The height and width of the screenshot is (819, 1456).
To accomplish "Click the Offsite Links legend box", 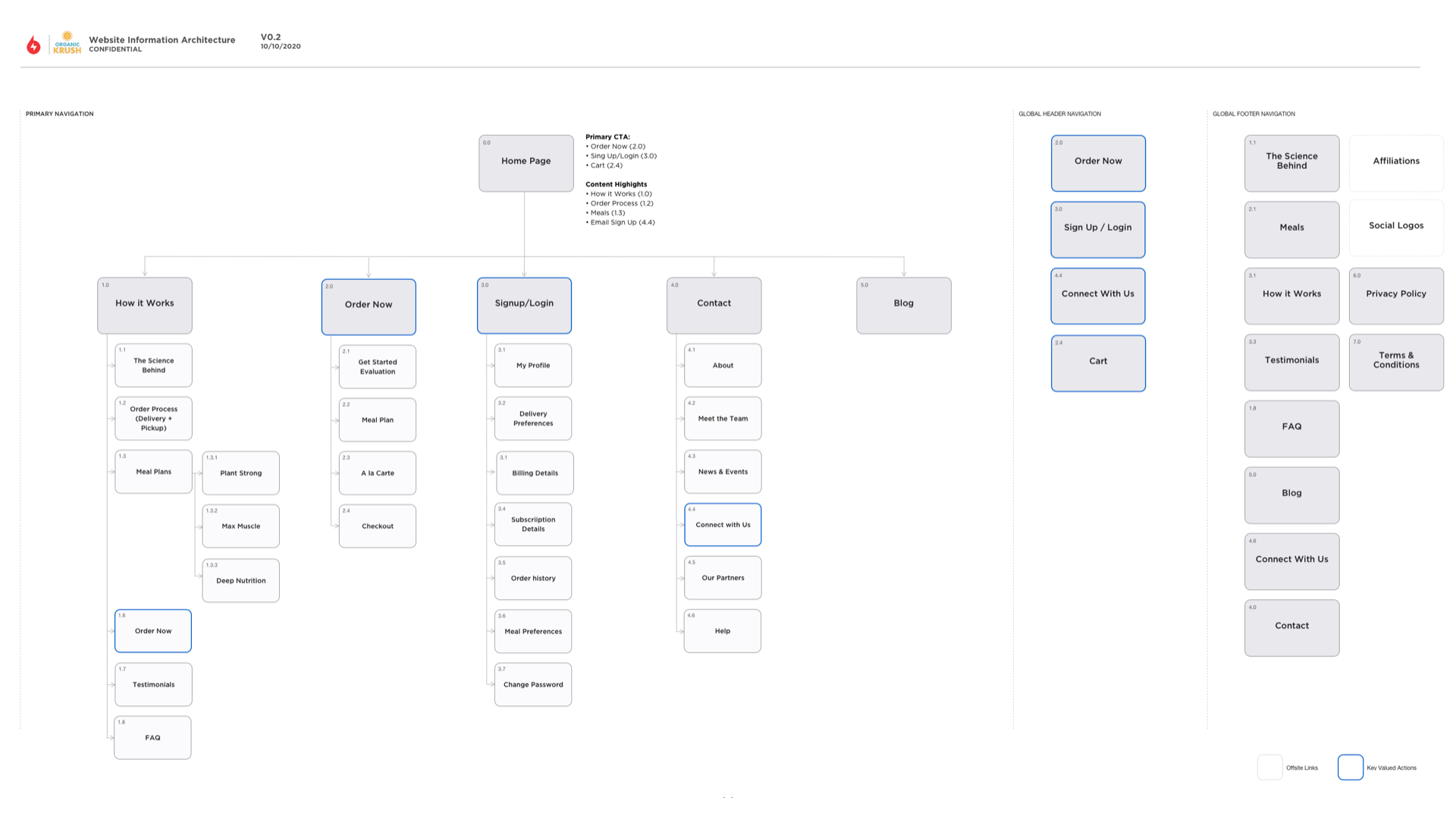I will (x=1269, y=767).
